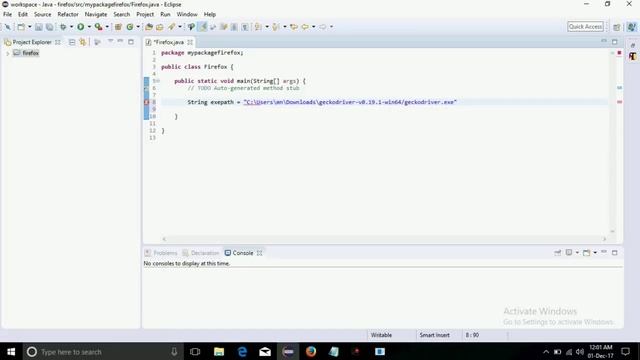
Task: Open the New Java Class dropdown arrow
Action: [138, 27]
